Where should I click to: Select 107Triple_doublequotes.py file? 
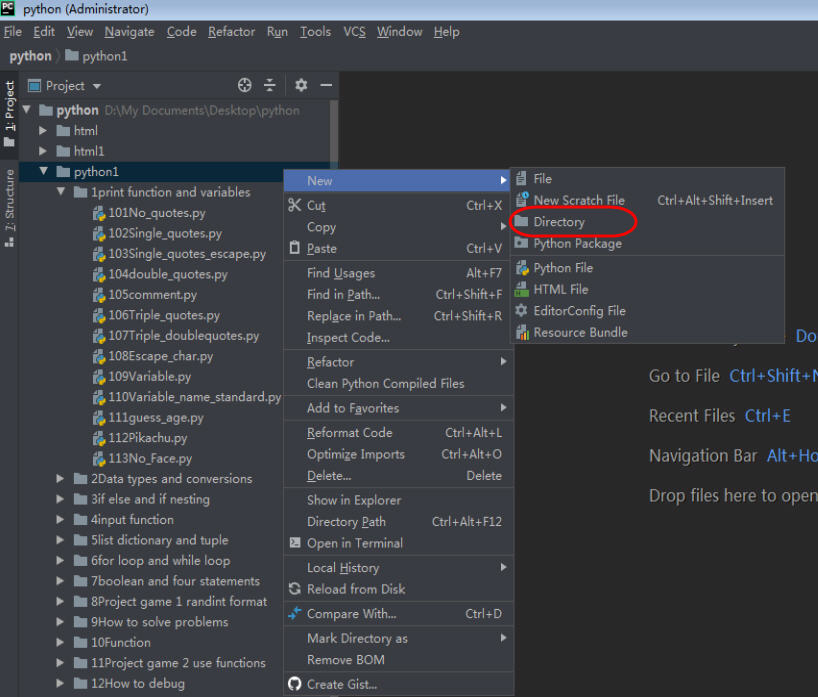[184, 335]
